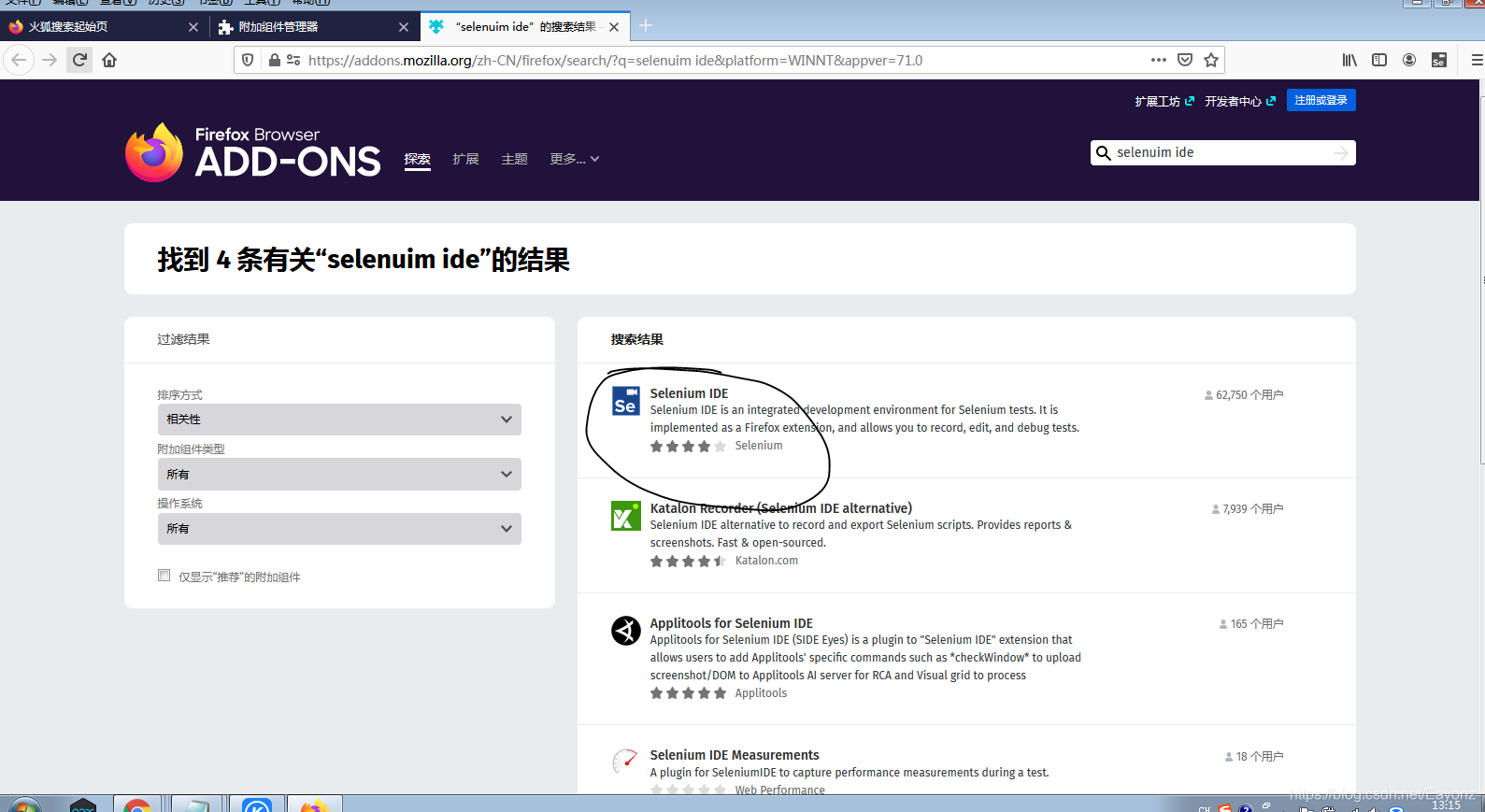Viewport: 1485px width, 812px height.
Task: Open the 探索 navigation item
Action: [x=418, y=159]
